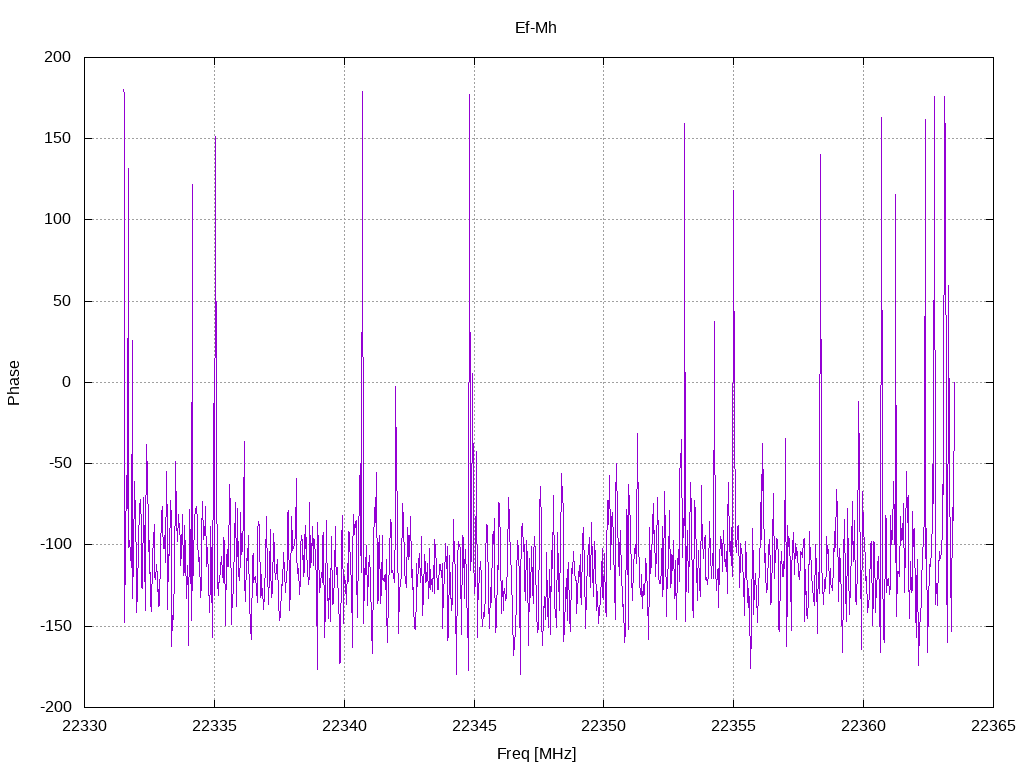Click the x-axis tick label '22360'

click(x=863, y=726)
